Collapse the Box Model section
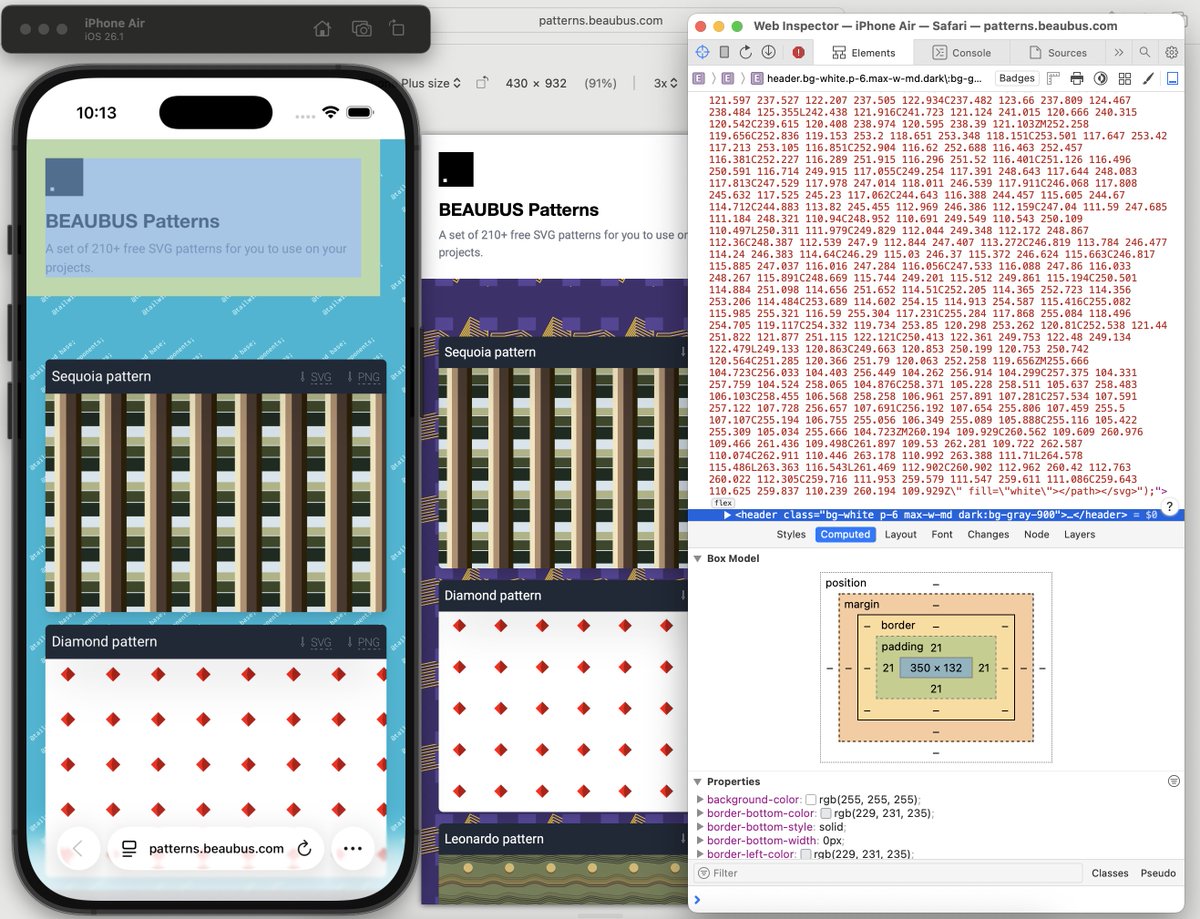This screenshot has height=919, width=1200. [x=698, y=558]
